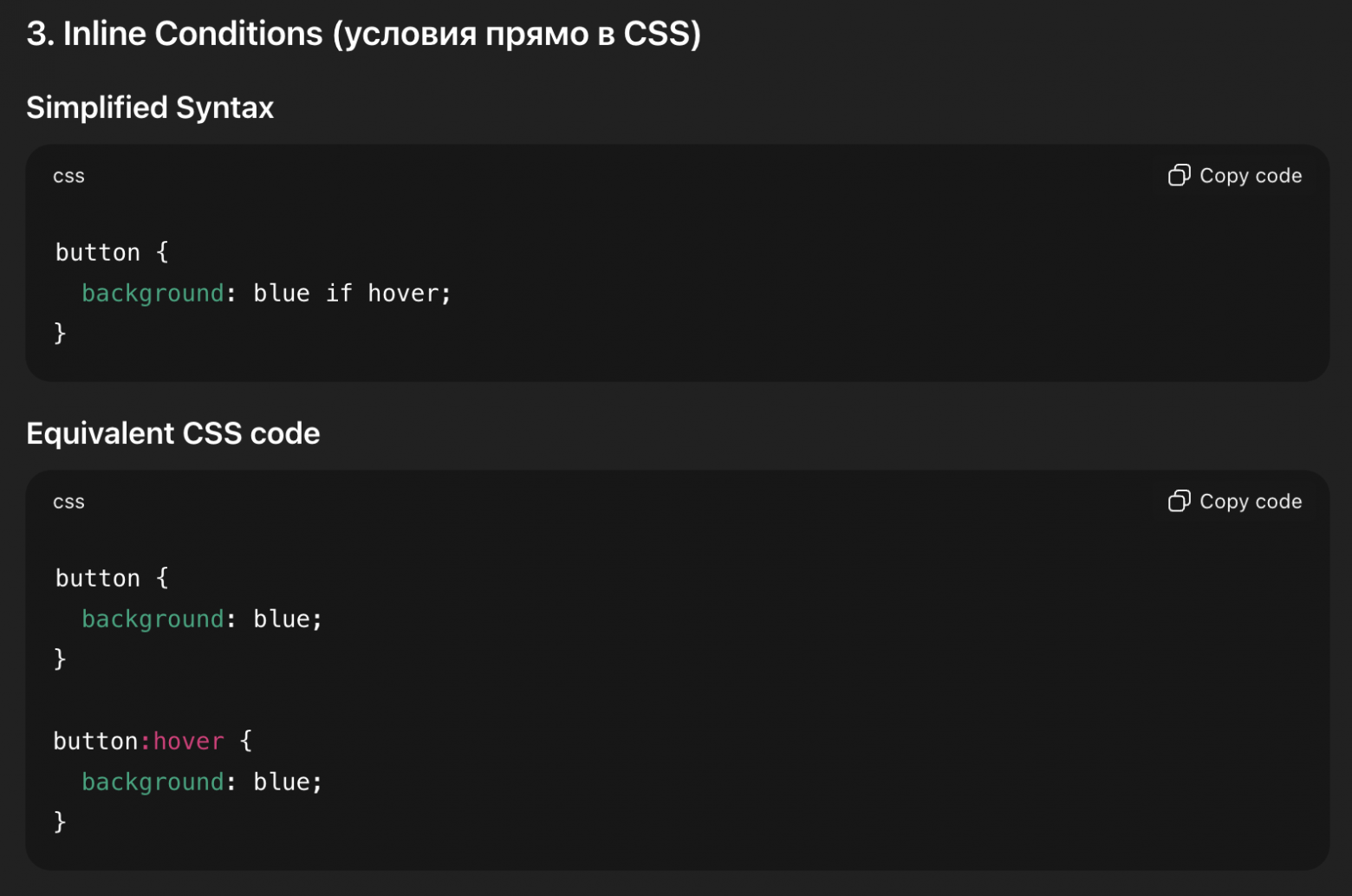1352x896 pixels.
Task: Click the '3. Inline Conditions' section title
Action: coord(173,33)
